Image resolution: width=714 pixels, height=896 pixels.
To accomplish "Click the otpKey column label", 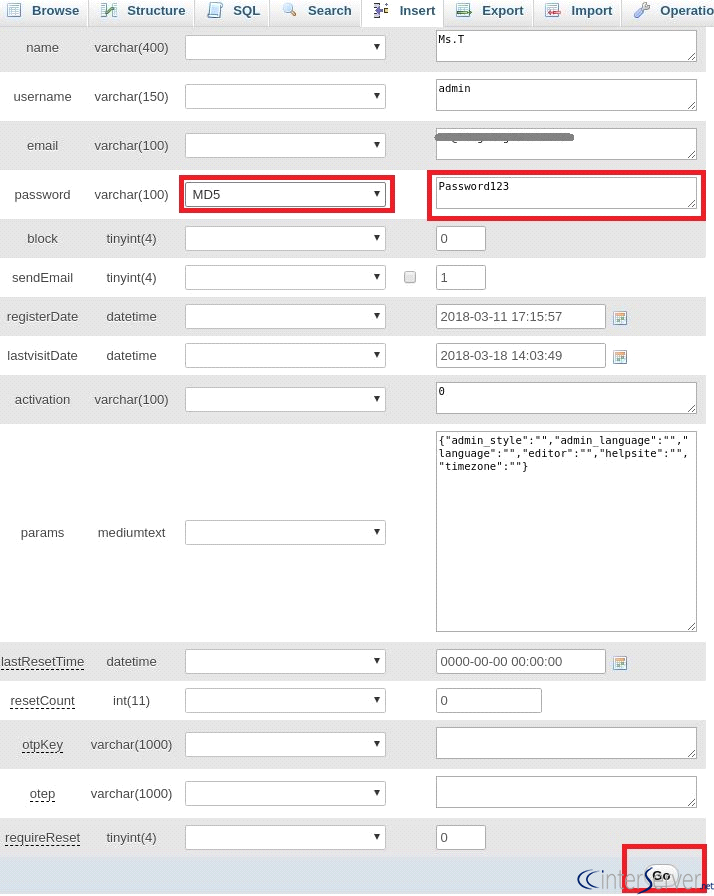I will click(42, 745).
